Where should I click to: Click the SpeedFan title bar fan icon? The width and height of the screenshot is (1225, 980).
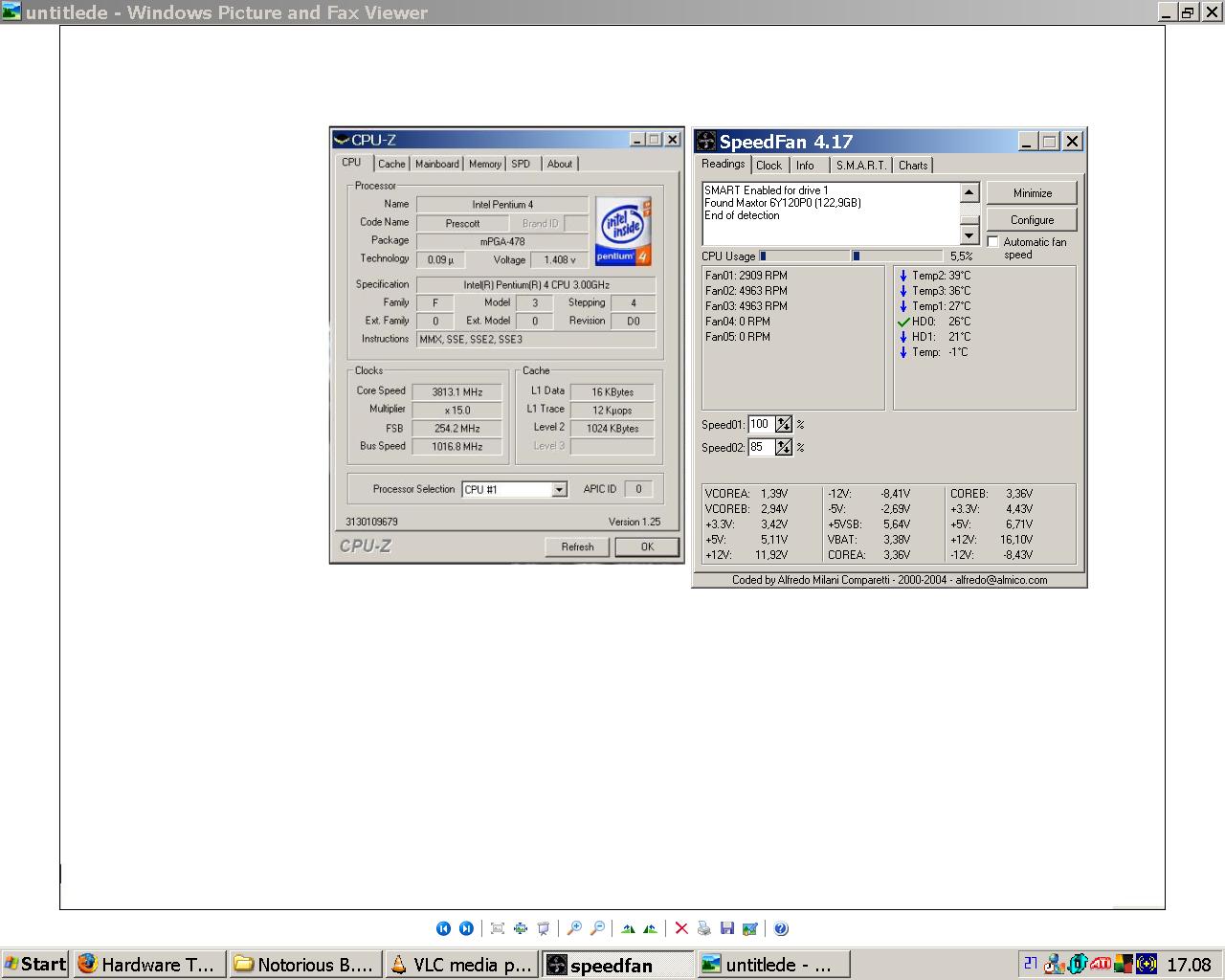(706, 142)
